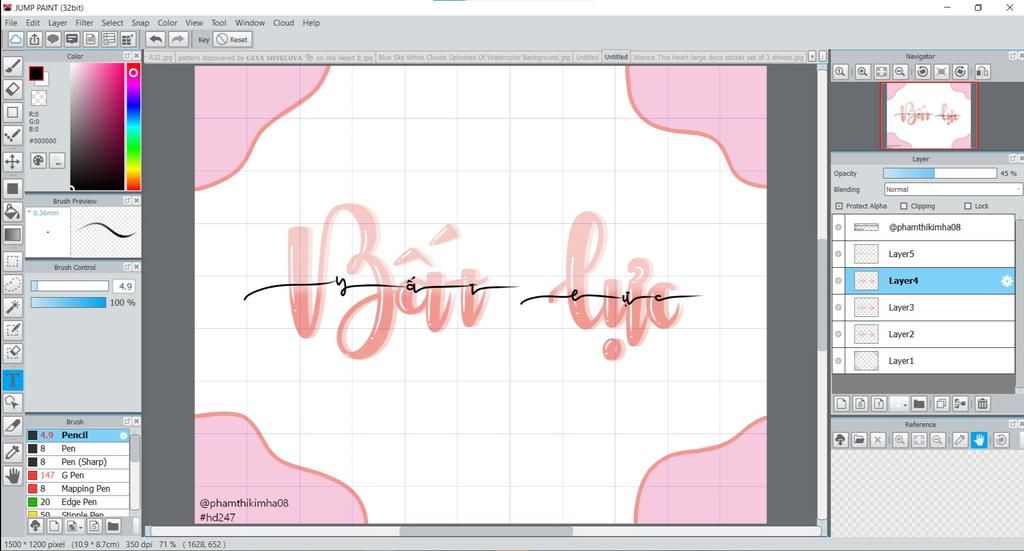The width and height of the screenshot is (1024, 551).
Task: Select the Edge Pen brush
Action: click(78, 502)
